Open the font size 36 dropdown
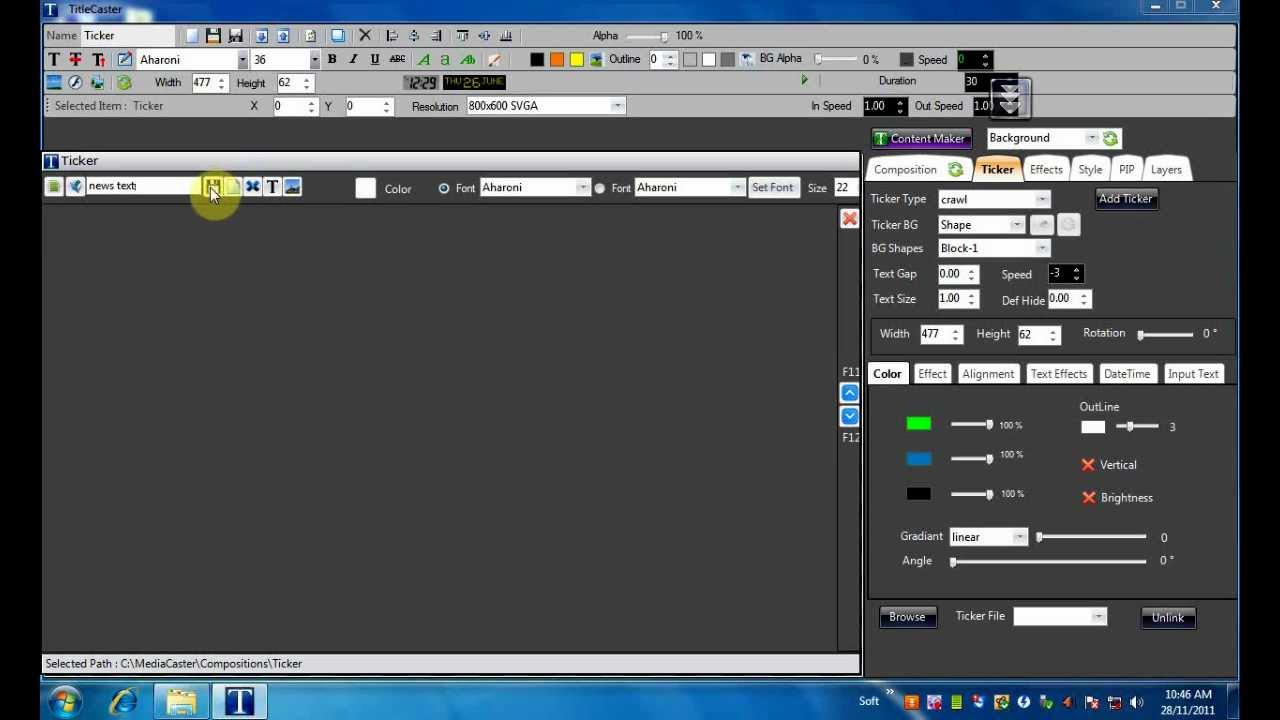Screen dimensions: 1280x720 click(x=314, y=60)
